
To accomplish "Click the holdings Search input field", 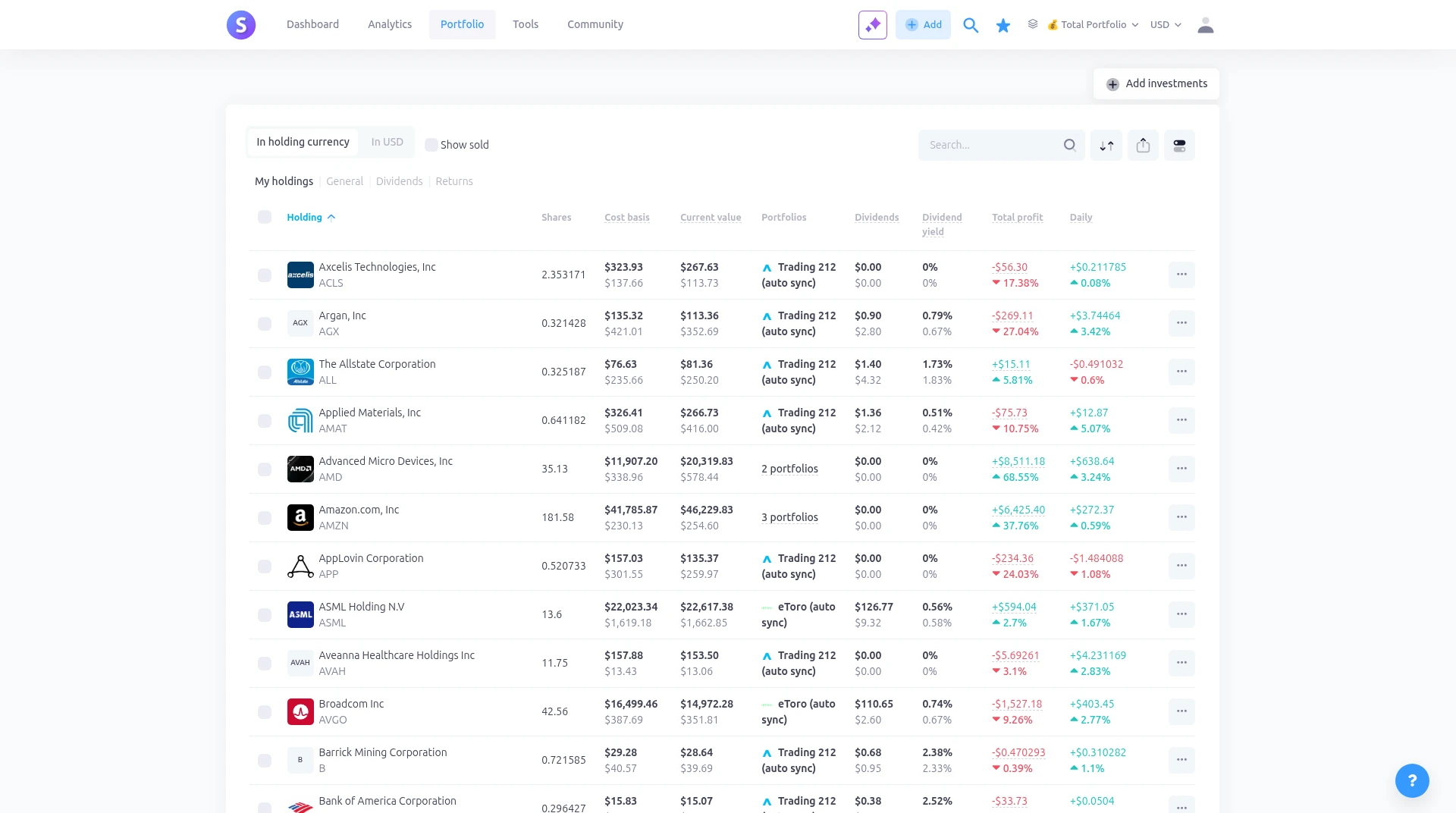I will pos(1002,145).
